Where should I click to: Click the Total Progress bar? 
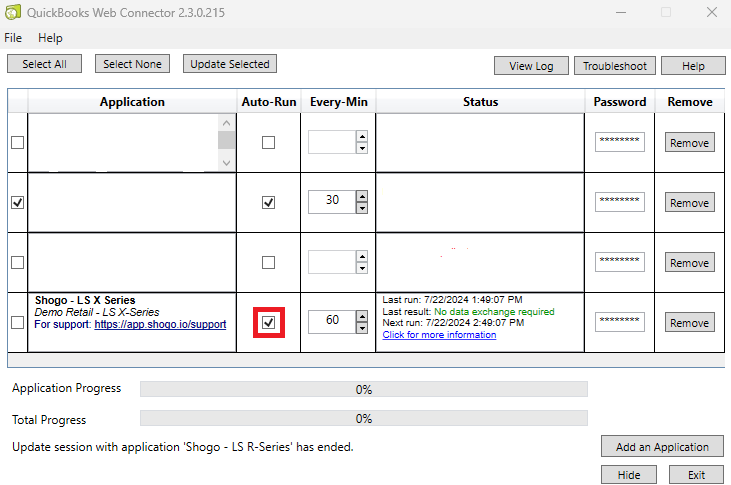tap(364, 418)
